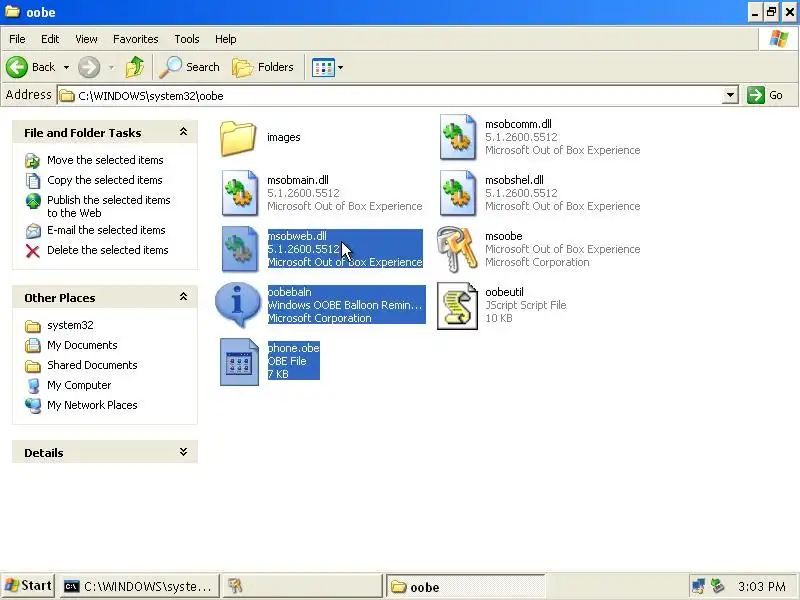Switch to the C:\WINDOWS\syste... command prompt taskbar button
The width and height of the screenshot is (800, 600).
(x=140, y=586)
